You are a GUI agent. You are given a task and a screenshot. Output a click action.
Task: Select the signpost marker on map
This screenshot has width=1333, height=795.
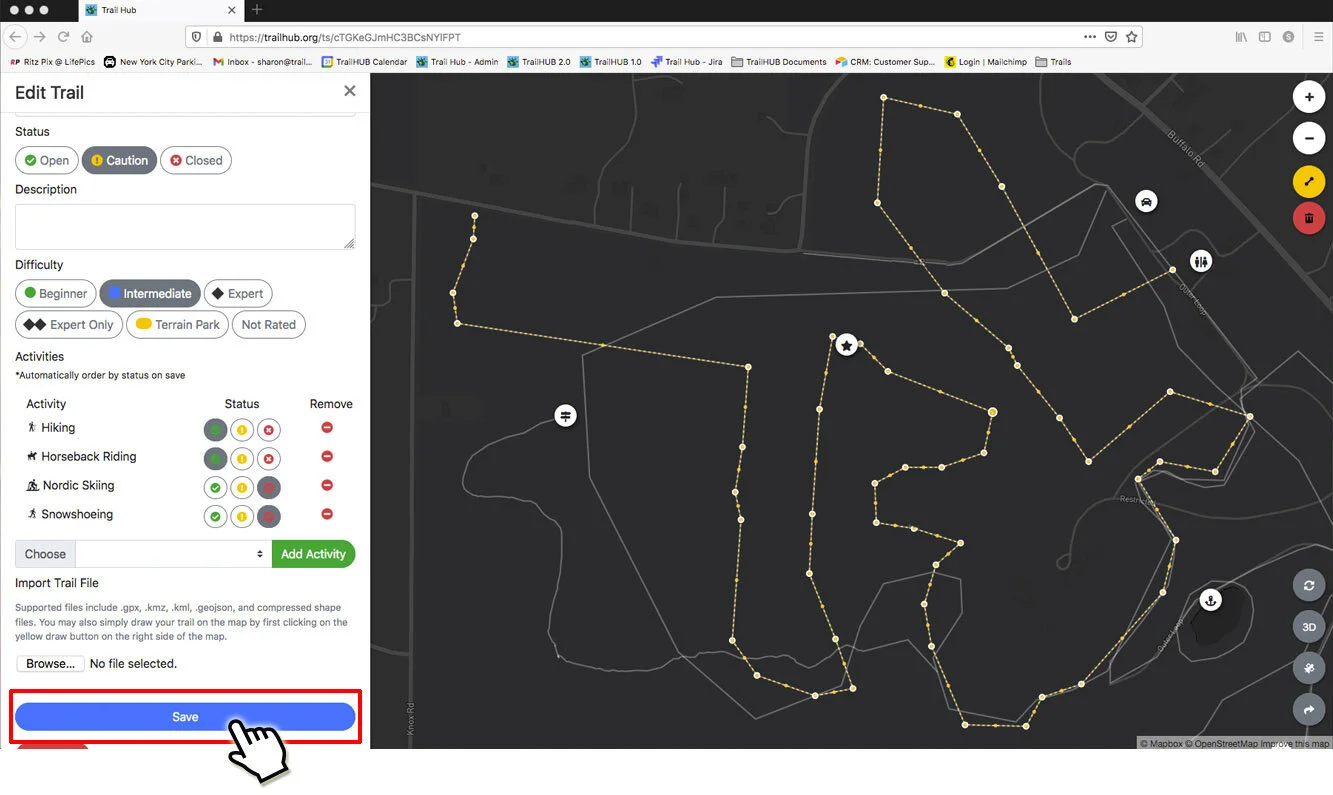[566, 415]
